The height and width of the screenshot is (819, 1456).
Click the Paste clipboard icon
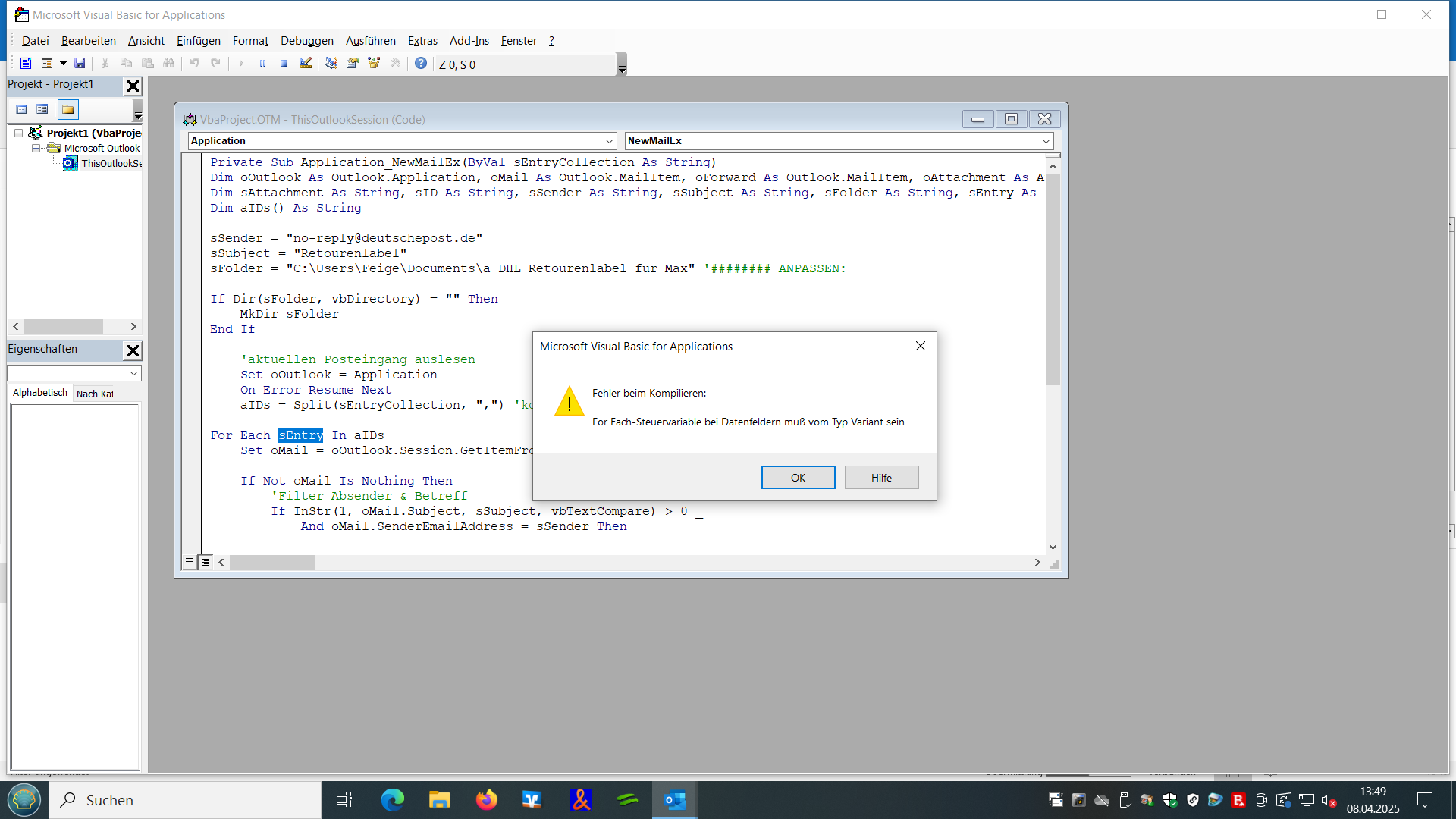148,64
